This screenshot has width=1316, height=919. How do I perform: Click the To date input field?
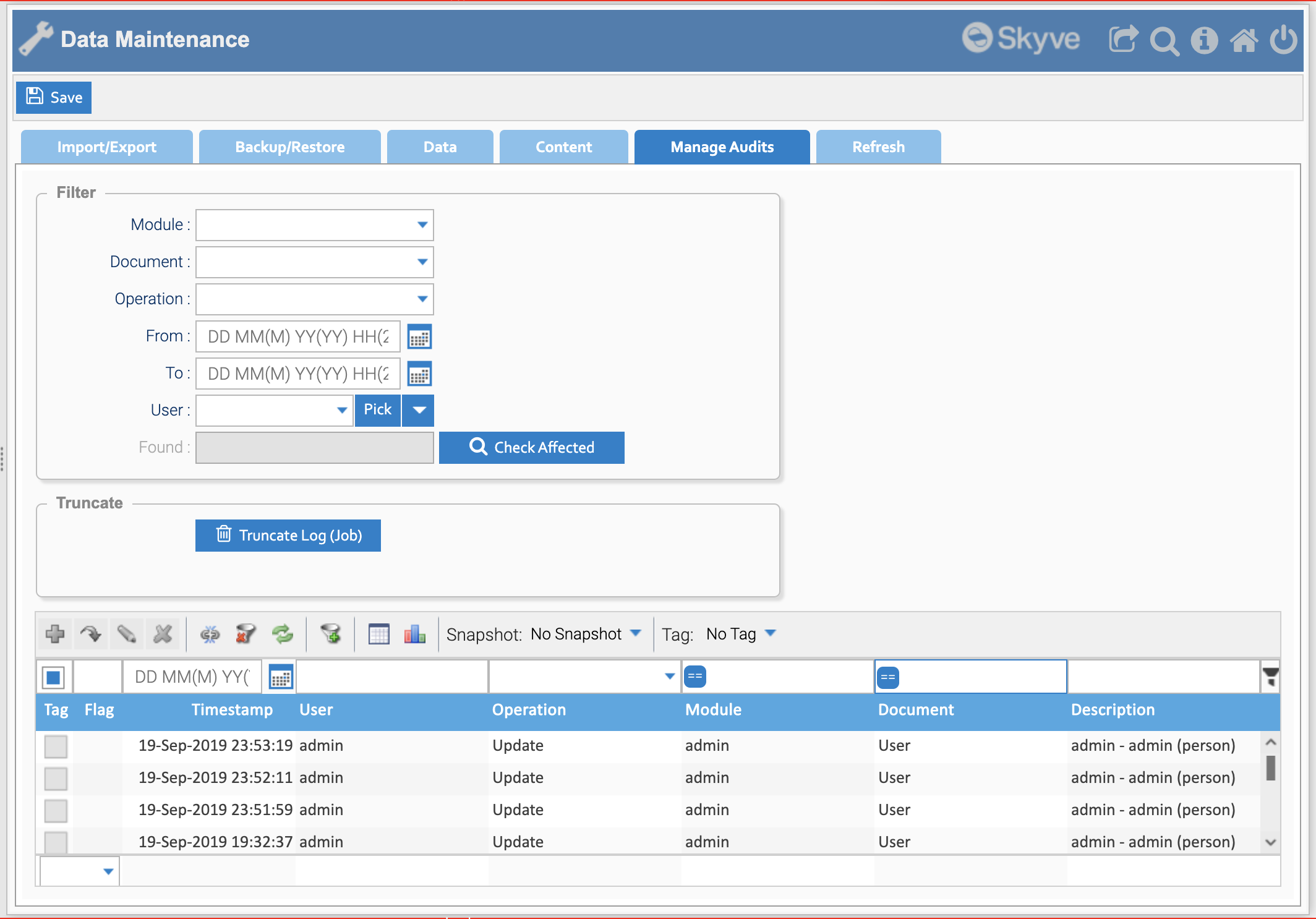(298, 374)
